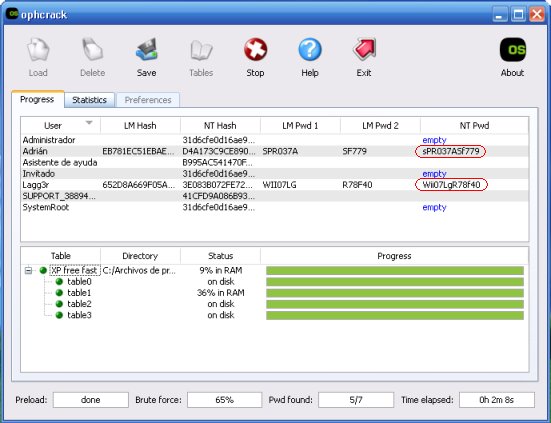Click the green status dot beside table0

point(59,282)
